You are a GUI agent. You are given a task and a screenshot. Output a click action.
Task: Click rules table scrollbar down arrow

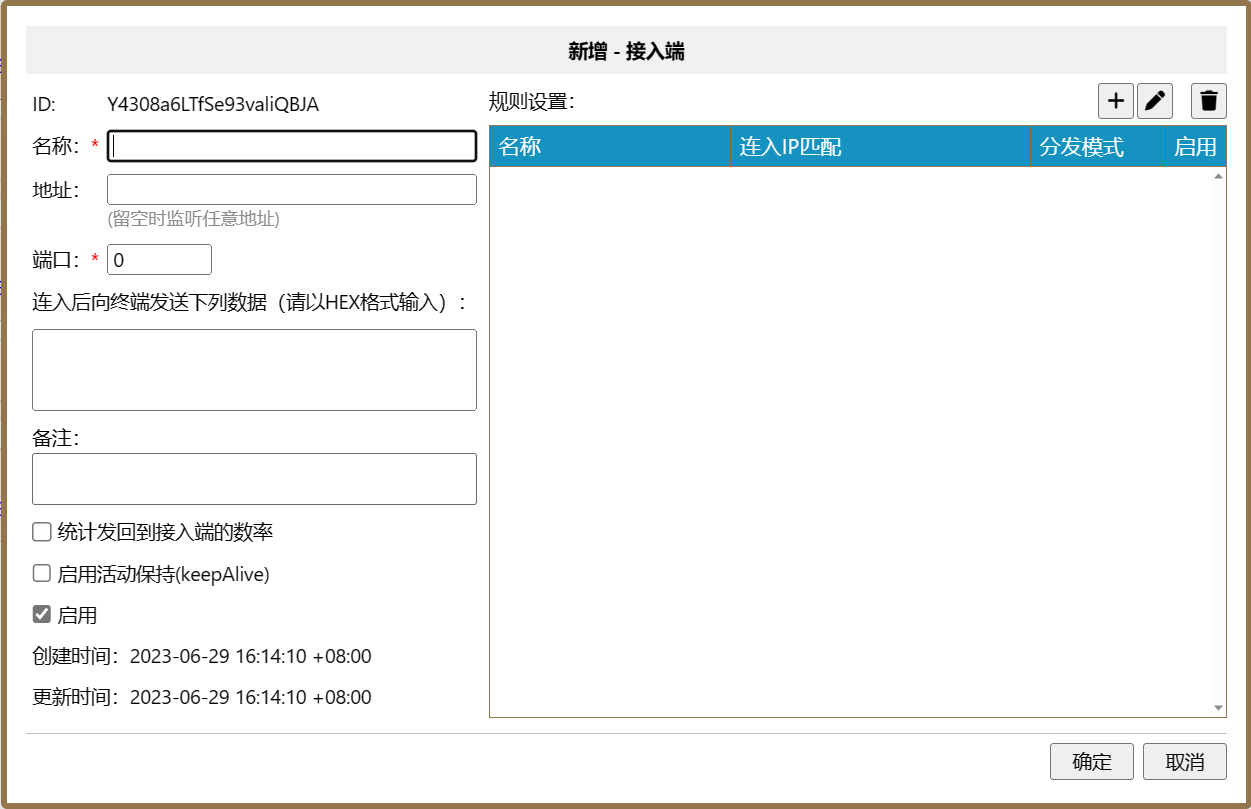(x=1218, y=708)
